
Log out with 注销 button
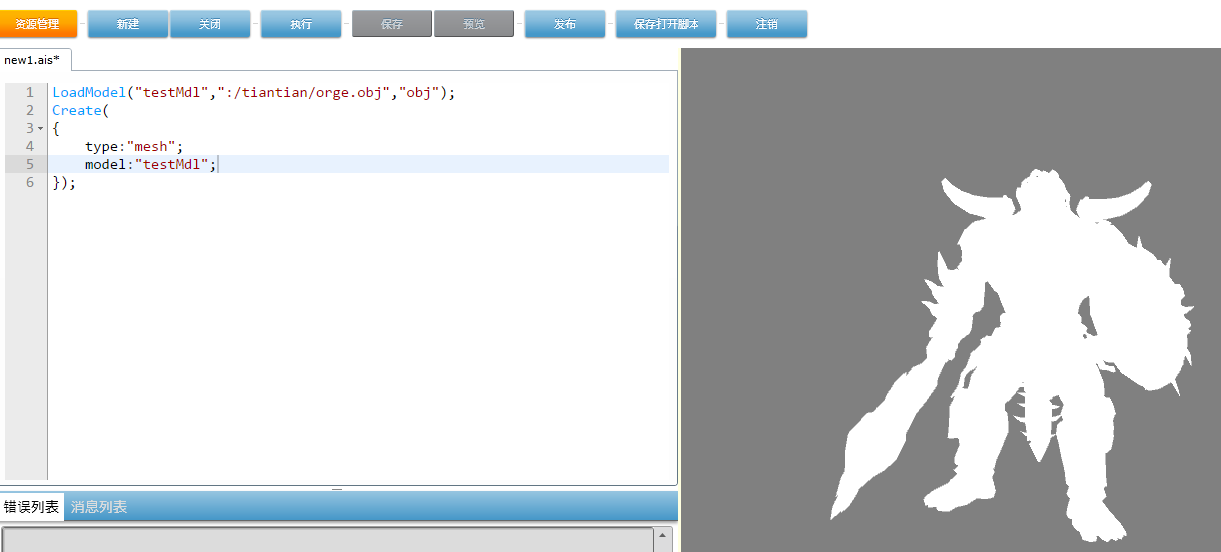[x=767, y=24]
